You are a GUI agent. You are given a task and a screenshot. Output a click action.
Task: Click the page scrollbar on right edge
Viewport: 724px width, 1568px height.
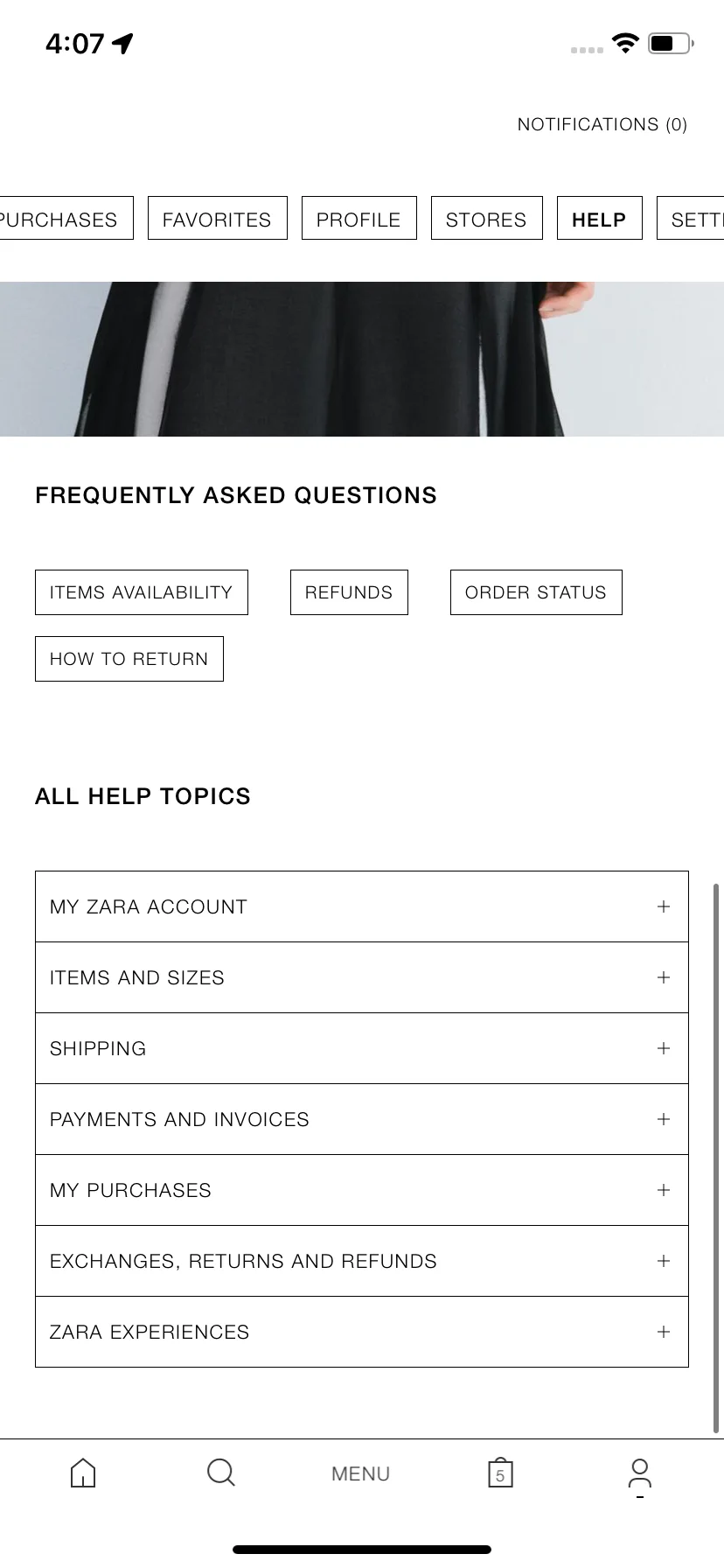(717, 1158)
